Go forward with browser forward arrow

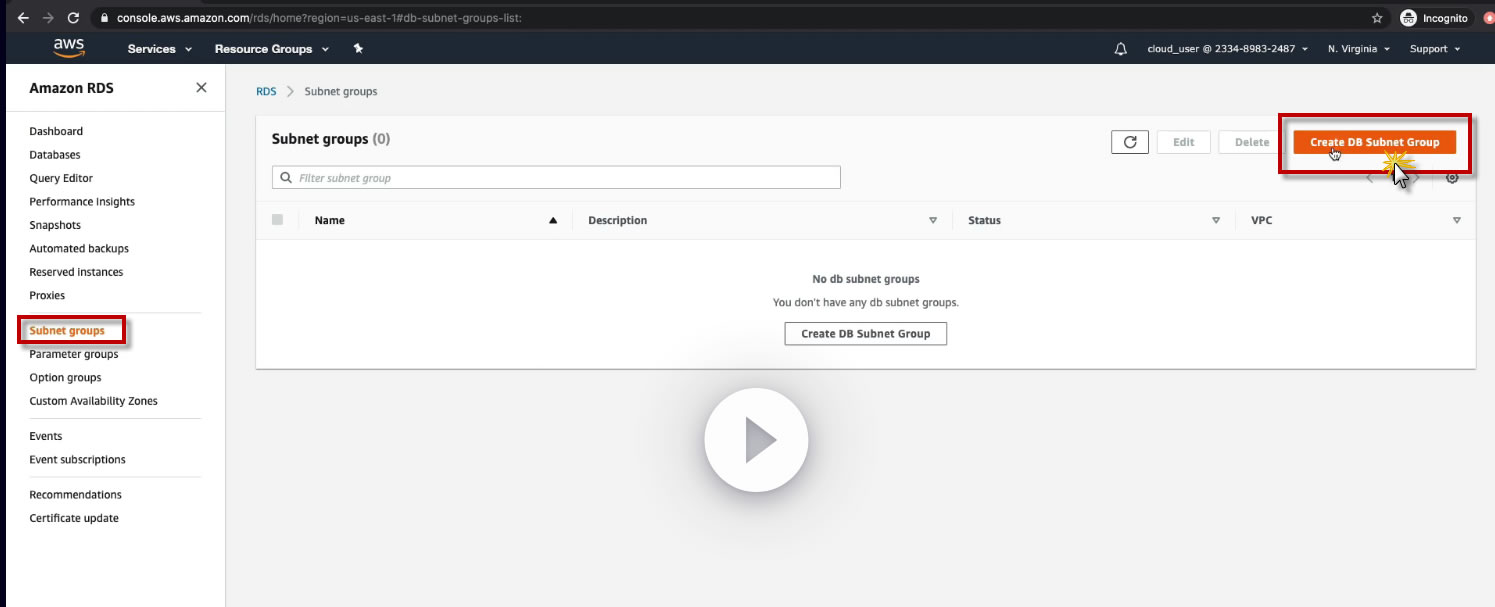coord(48,18)
